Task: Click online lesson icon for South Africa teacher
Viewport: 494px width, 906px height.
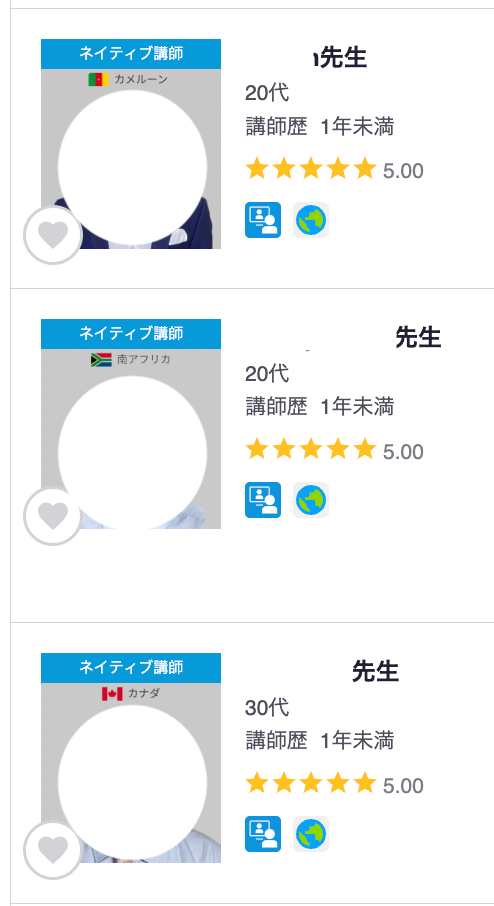Action: point(263,500)
